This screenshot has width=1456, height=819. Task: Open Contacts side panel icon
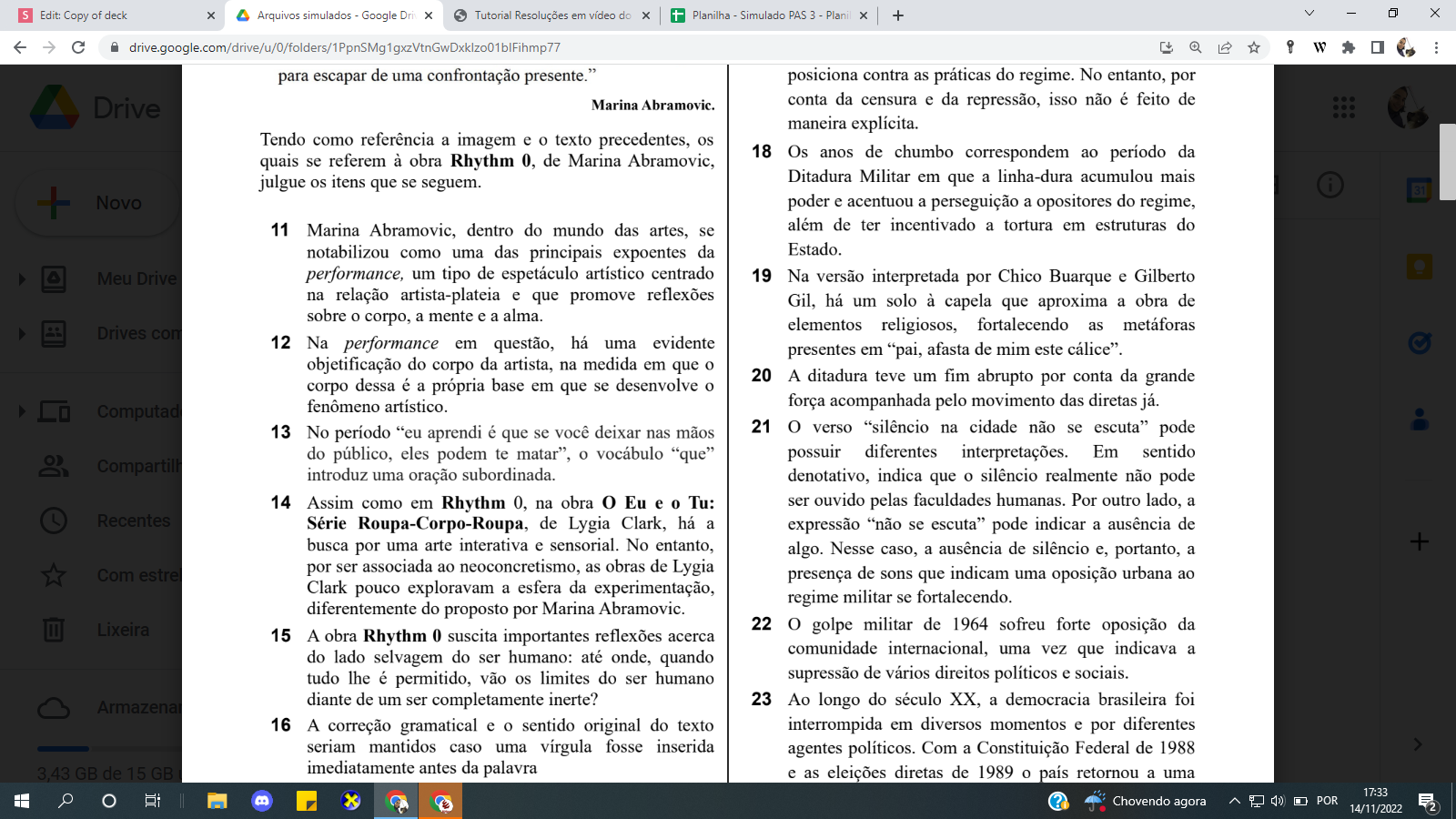[1420, 420]
